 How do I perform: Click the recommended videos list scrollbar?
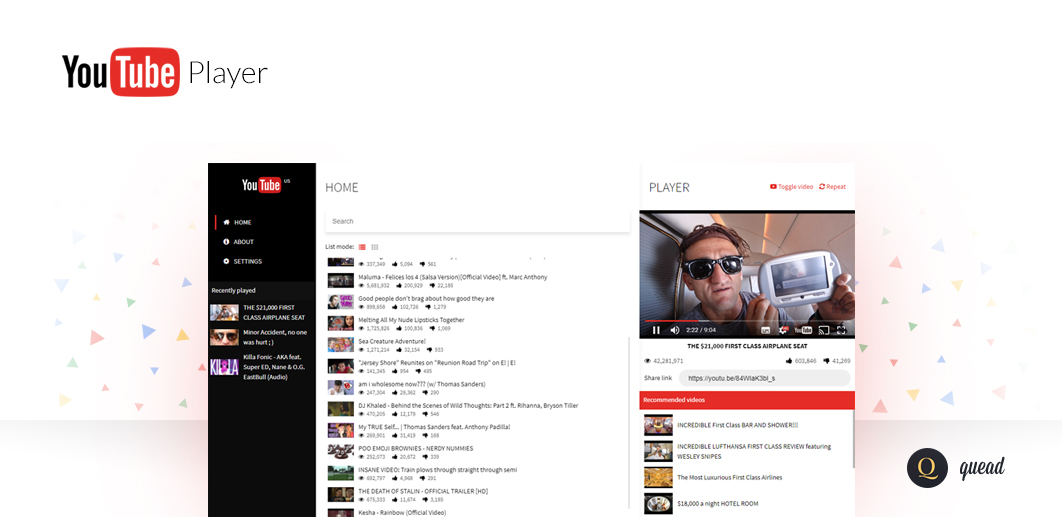[853, 439]
